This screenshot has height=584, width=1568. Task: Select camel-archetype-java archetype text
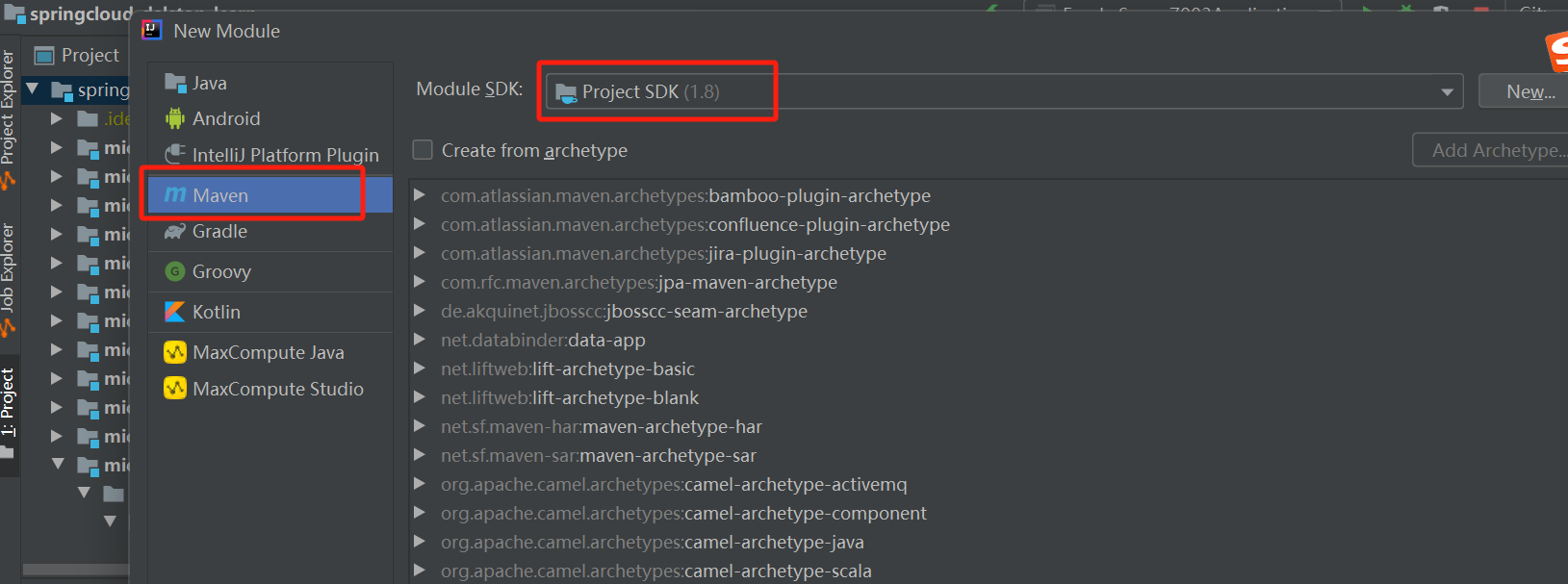click(653, 542)
